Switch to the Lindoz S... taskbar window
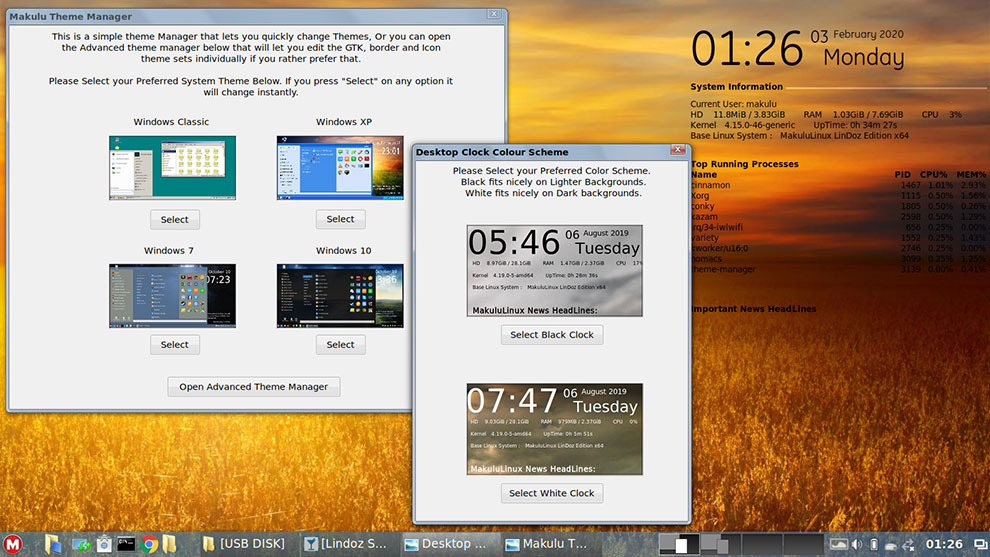990x557 pixels. pos(345,544)
